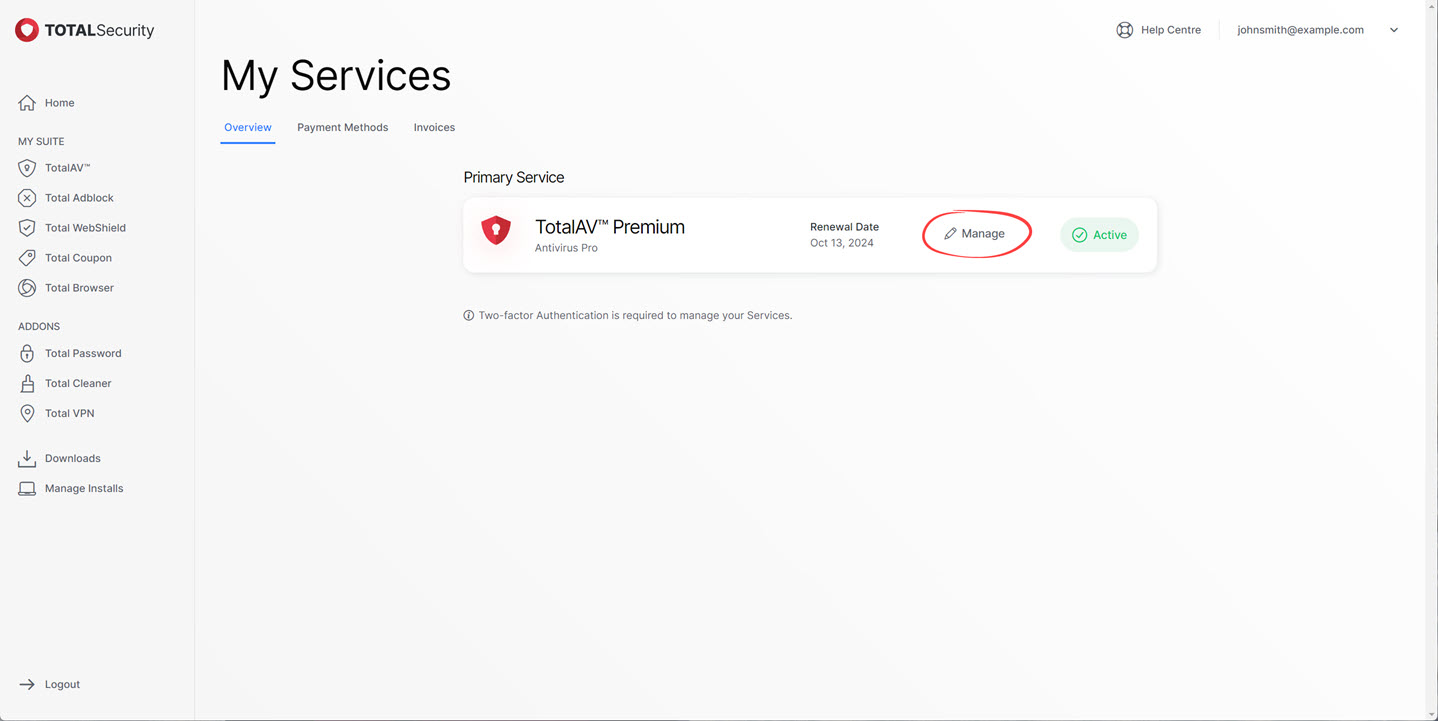Open the Downloads section
This screenshot has width=1438, height=721.
72,458
